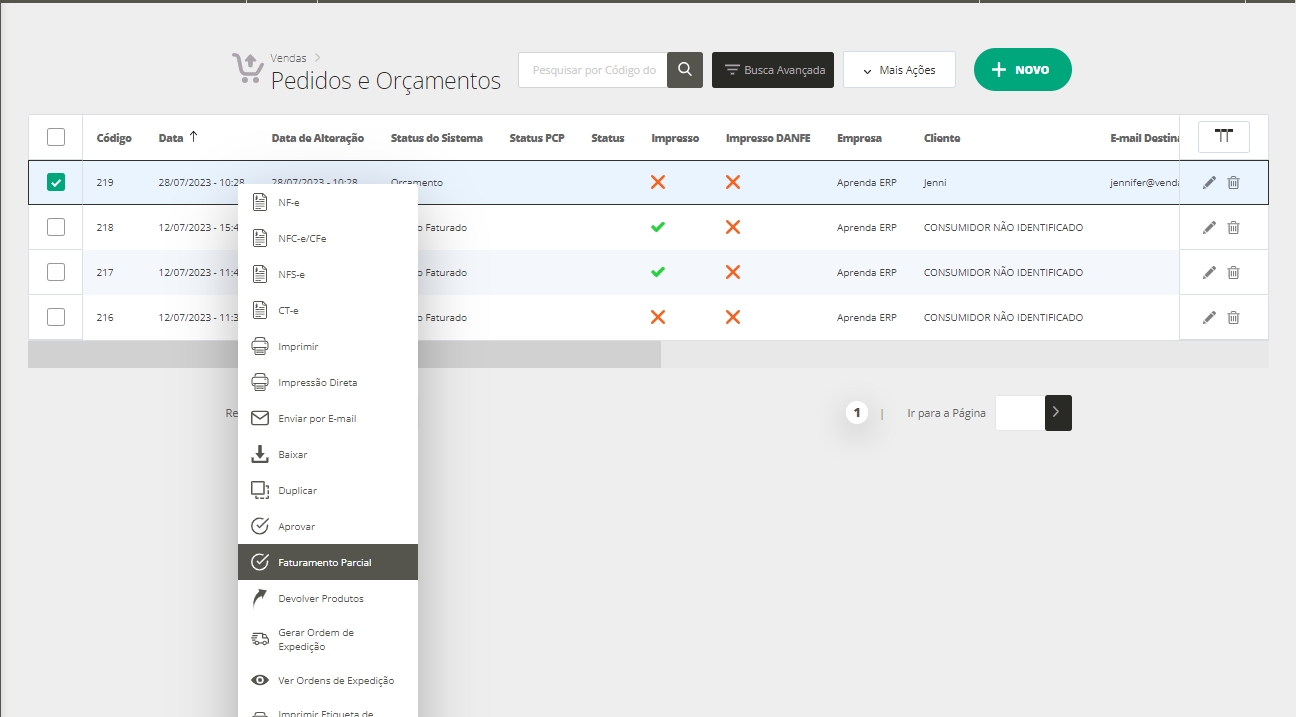Delete order 218 using trash icon
The image size is (1296, 717).
coord(1233,227)
